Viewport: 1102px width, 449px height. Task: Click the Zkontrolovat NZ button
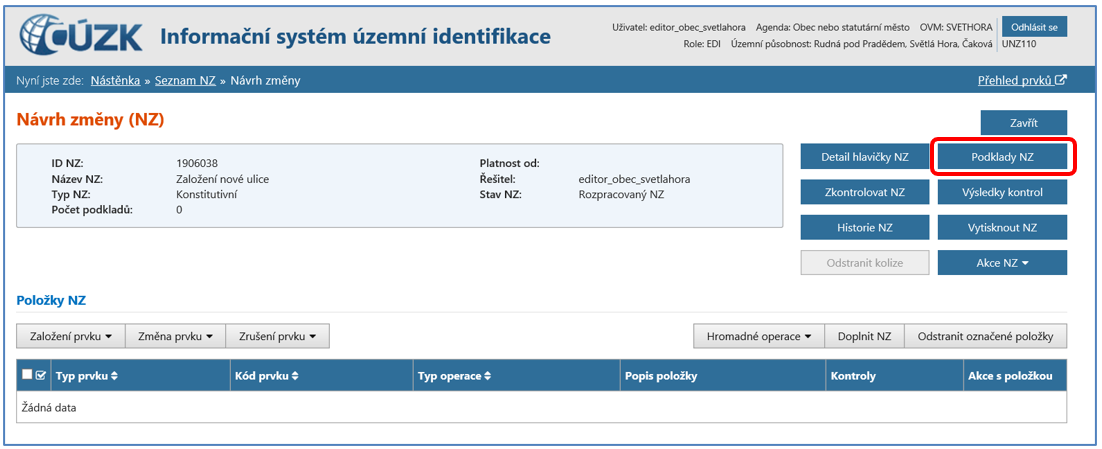[x=865, y=192]
